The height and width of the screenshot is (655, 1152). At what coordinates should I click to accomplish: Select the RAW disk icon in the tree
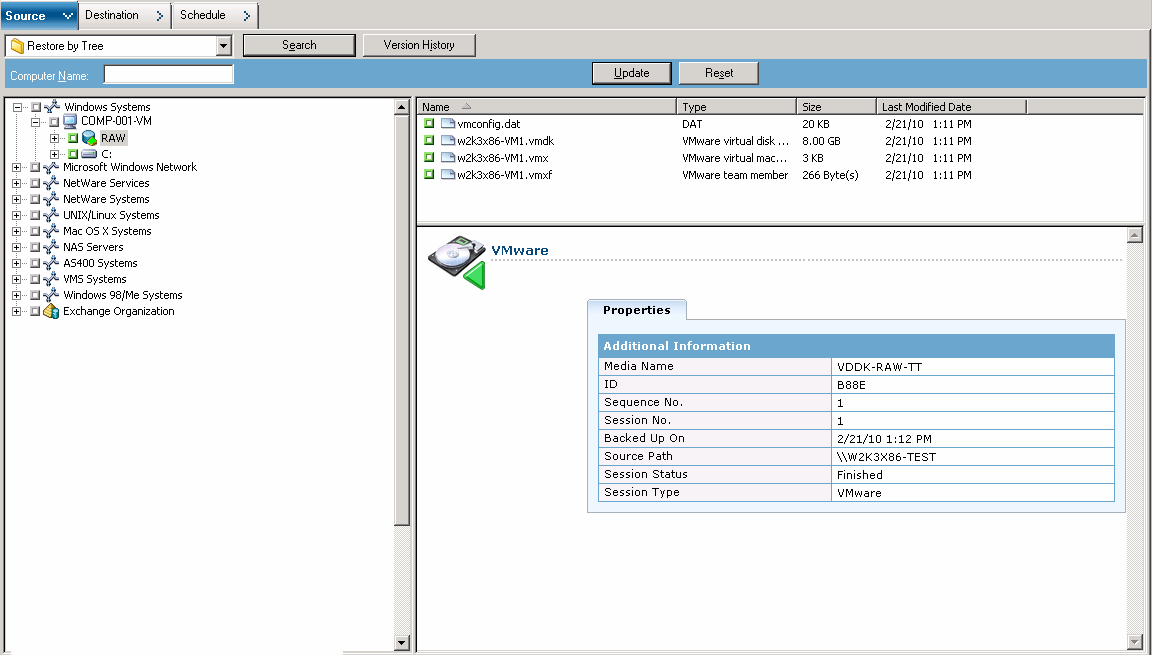point(89,138)
